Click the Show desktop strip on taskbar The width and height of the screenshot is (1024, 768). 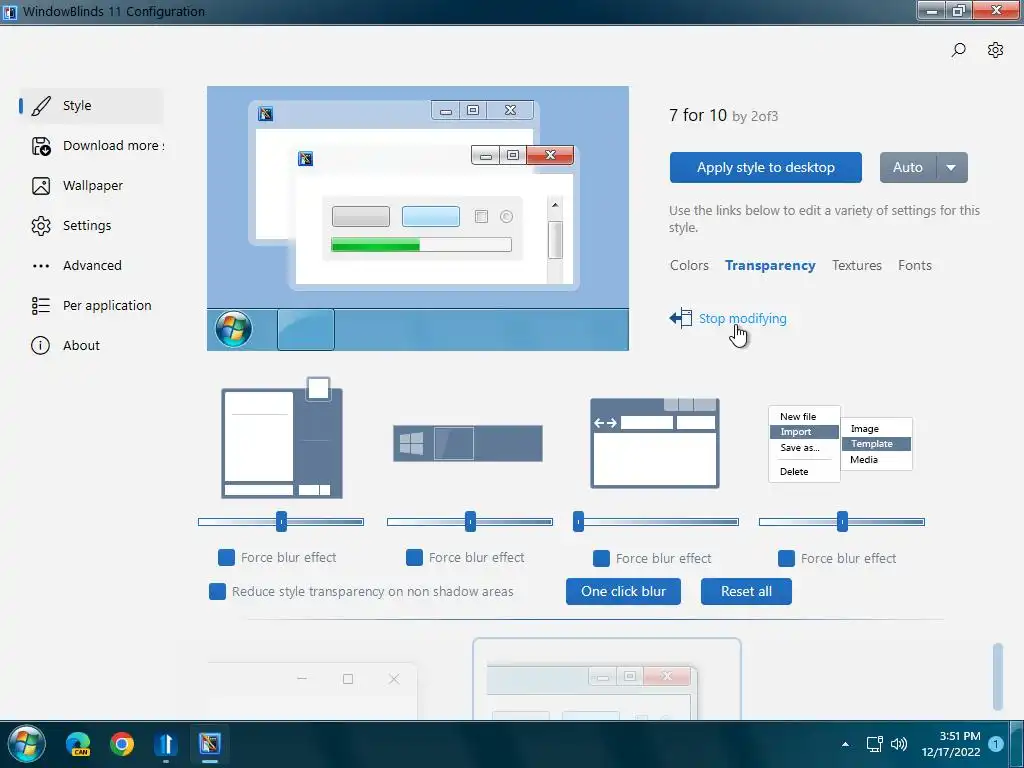coord(1017,744)
